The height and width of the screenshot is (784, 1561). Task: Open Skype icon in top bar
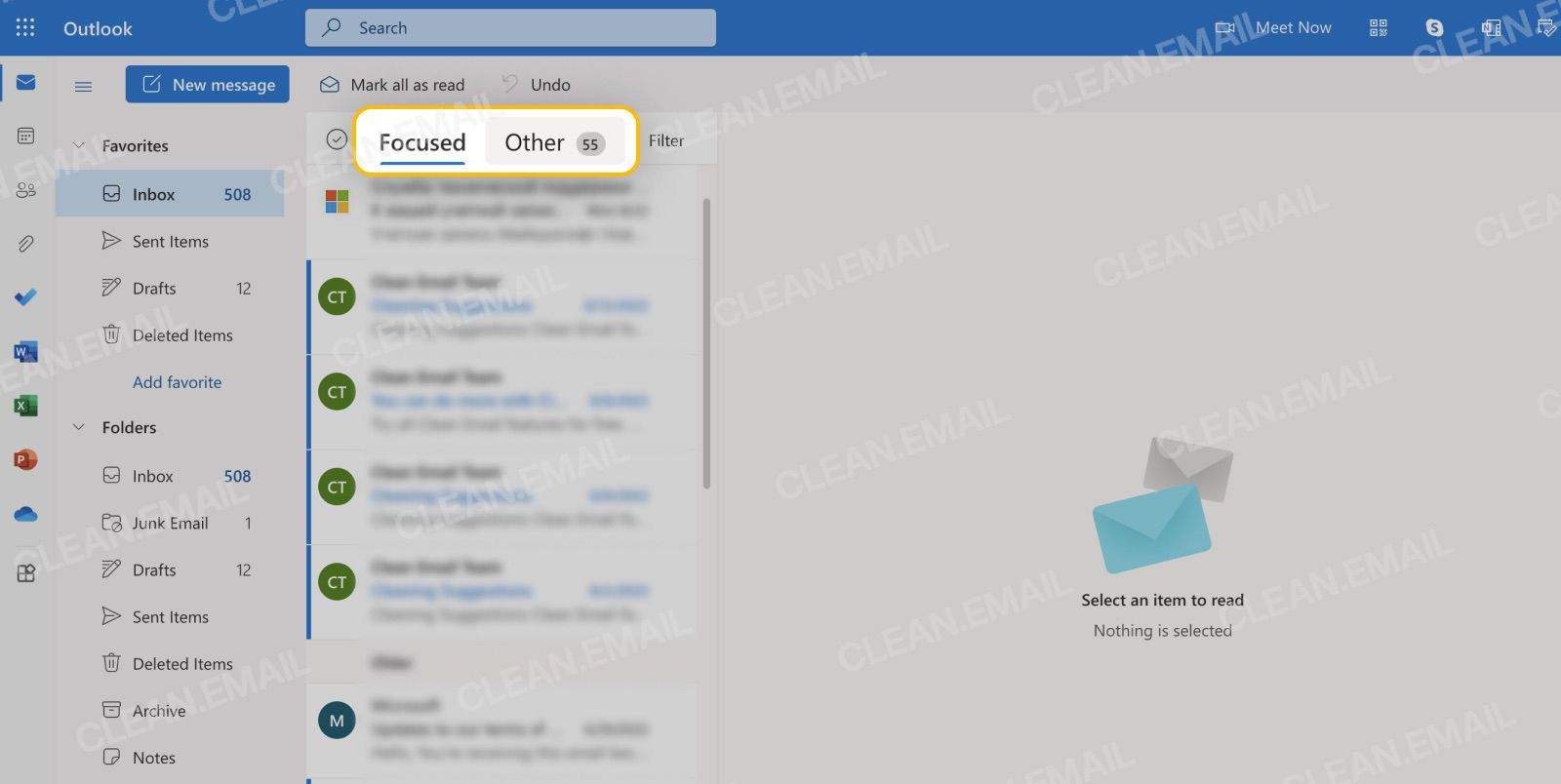(x=1434, y=27)
